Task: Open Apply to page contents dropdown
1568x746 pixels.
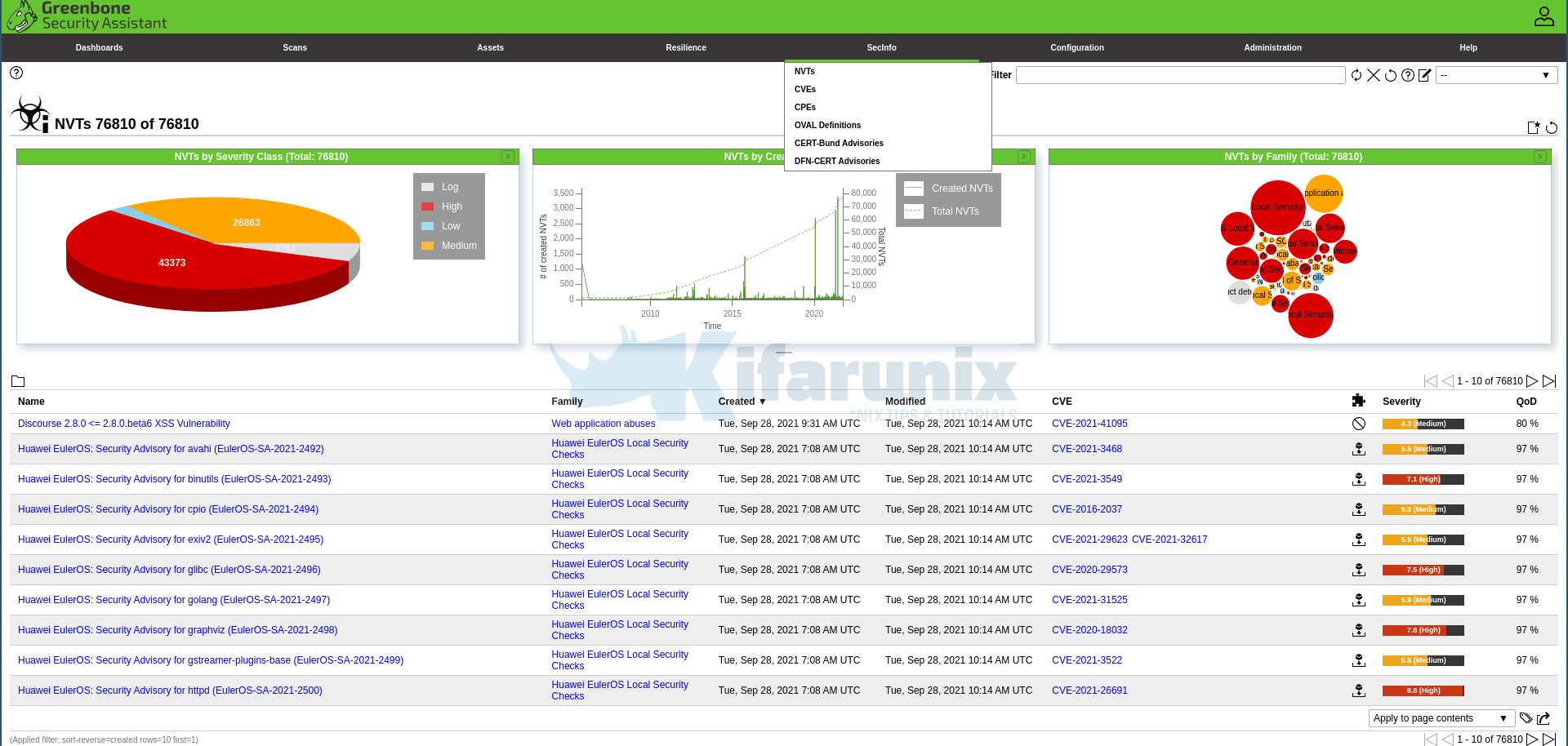Action: [1441, 718]
